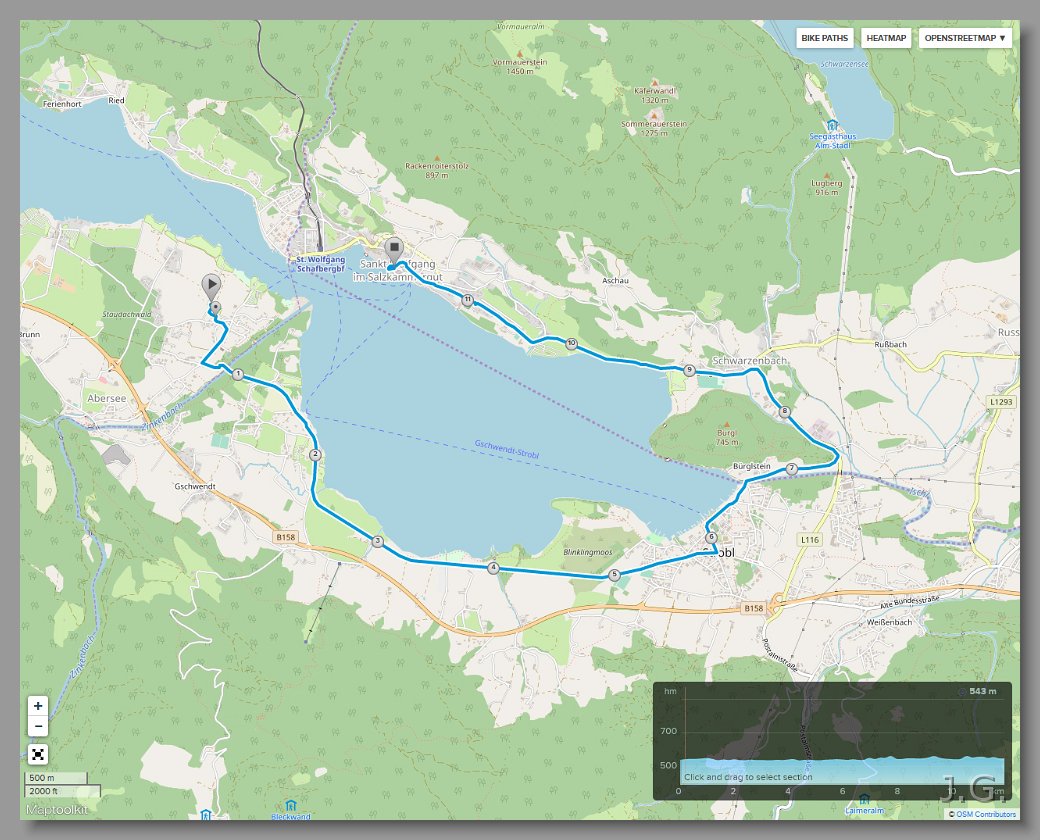The width and height of the screenshot is (1040, 840).
Task: Click the Seegasthaus Alm-Stadl hut icon
Action: point(832,125)
